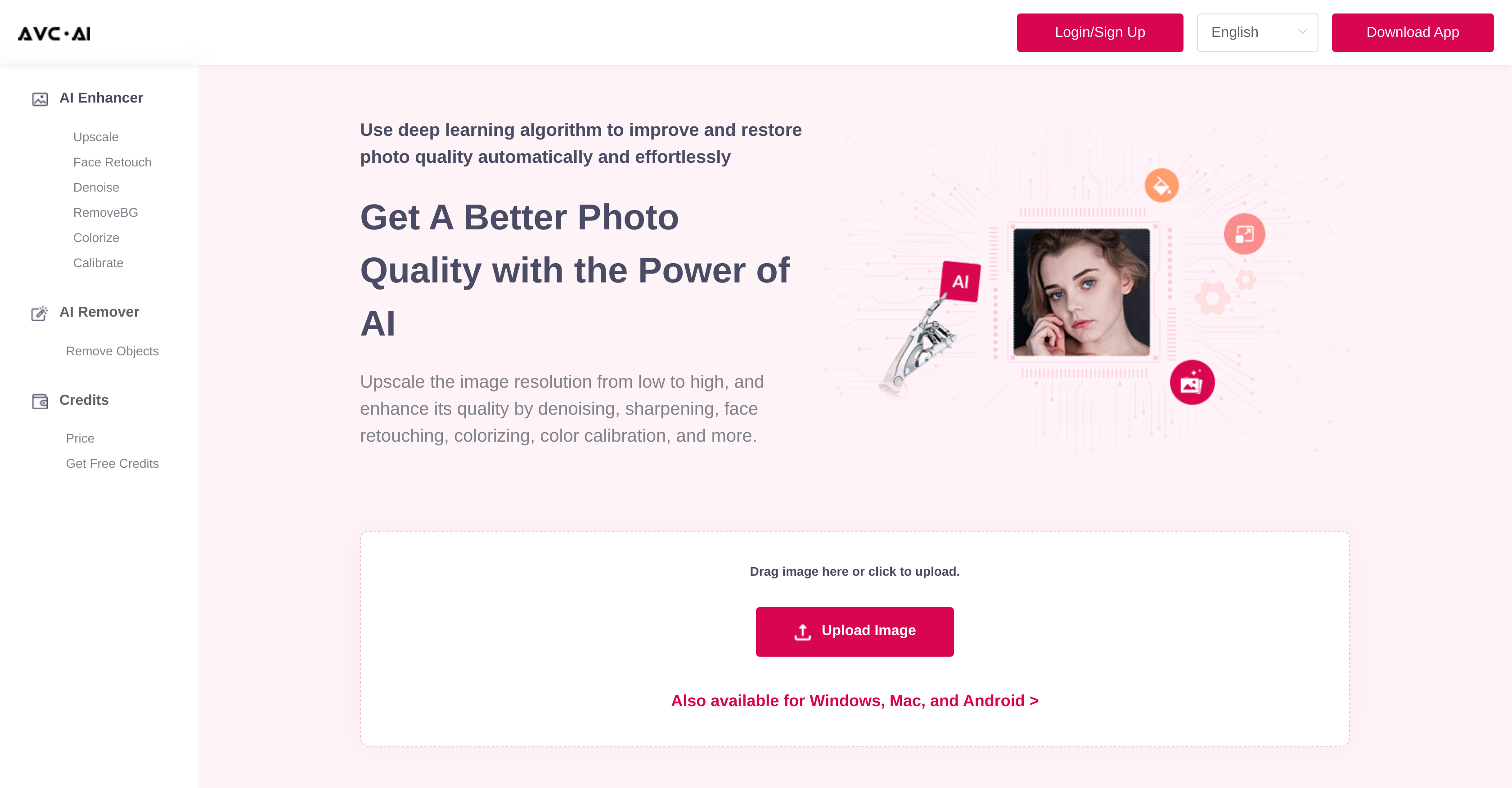Click the AI Enhancer panel icon
The height and width of the screenshot is (788, 1512).
tap(40, 99)
